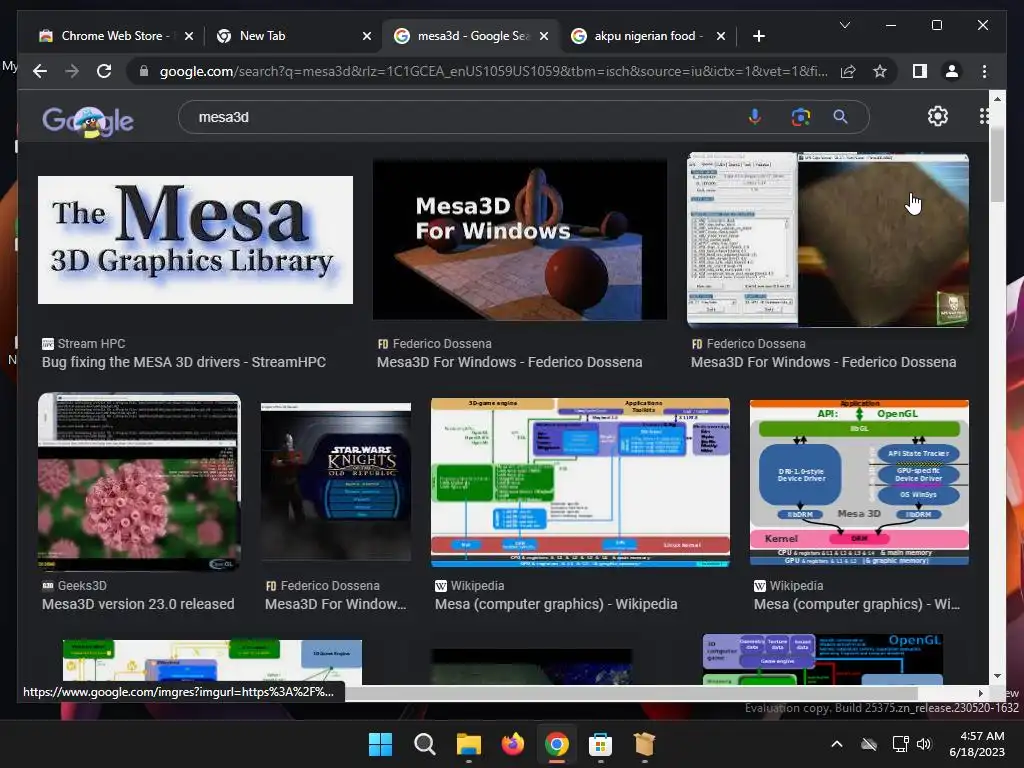This screenshot has width=1024, height=768.
Task: Click the Google doodle logo
Action: [88, 121]
